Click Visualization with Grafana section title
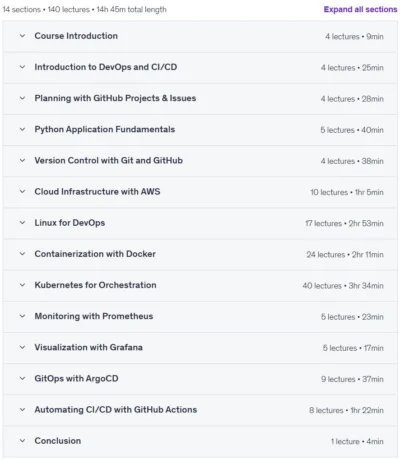The height and width of the screenshot is (460, 400). pyautogui.click(x=88, y=347)
